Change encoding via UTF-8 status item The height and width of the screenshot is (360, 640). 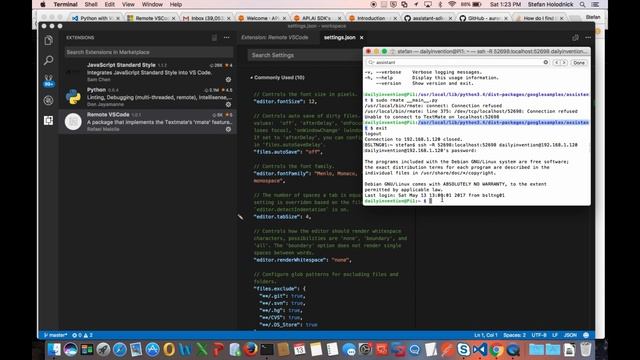[x=539, y=335]
